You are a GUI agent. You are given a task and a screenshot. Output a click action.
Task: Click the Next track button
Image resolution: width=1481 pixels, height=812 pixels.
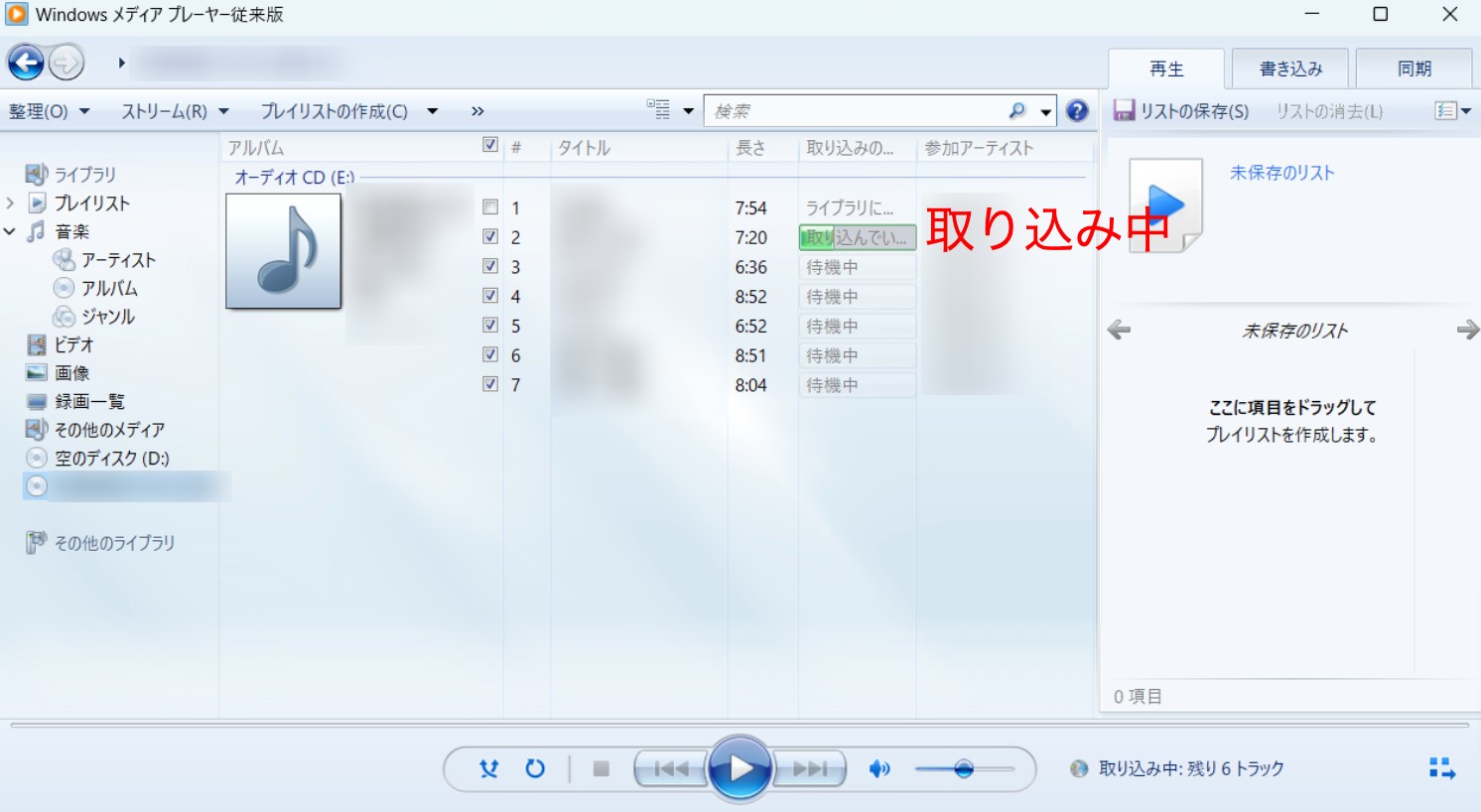pos(810,768)
